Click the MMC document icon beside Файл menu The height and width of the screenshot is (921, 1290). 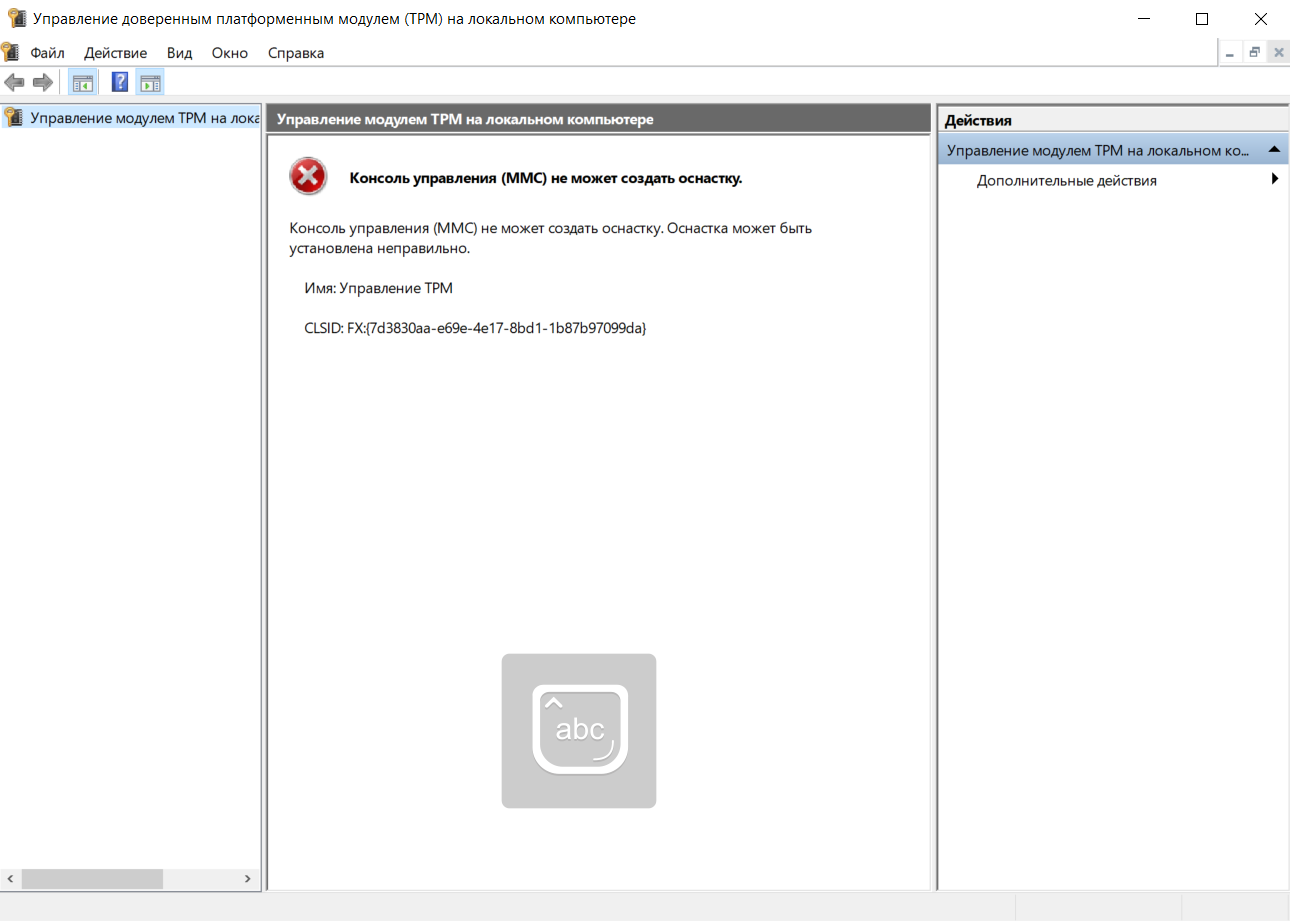pos(10,52)
